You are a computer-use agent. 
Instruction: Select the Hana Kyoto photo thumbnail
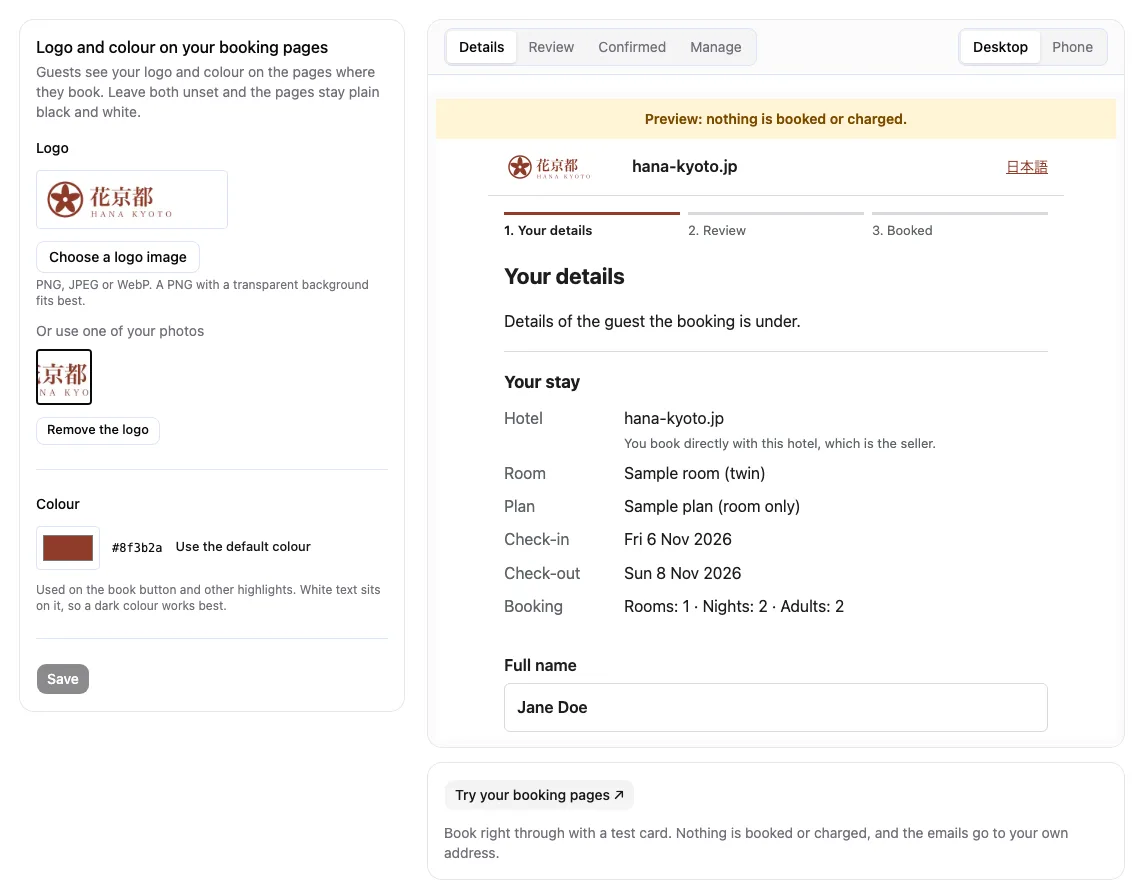[64, 377]
